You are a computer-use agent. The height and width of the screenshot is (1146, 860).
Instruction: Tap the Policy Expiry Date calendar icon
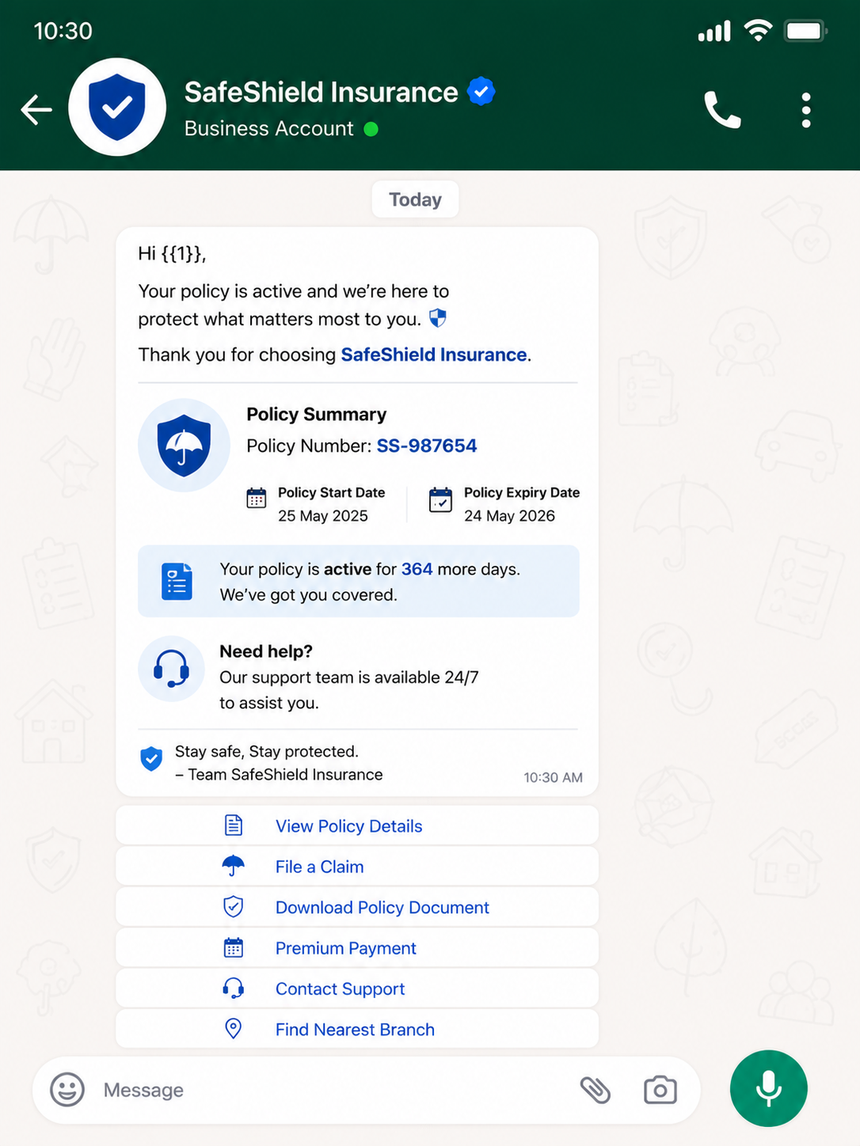(441, 500)
